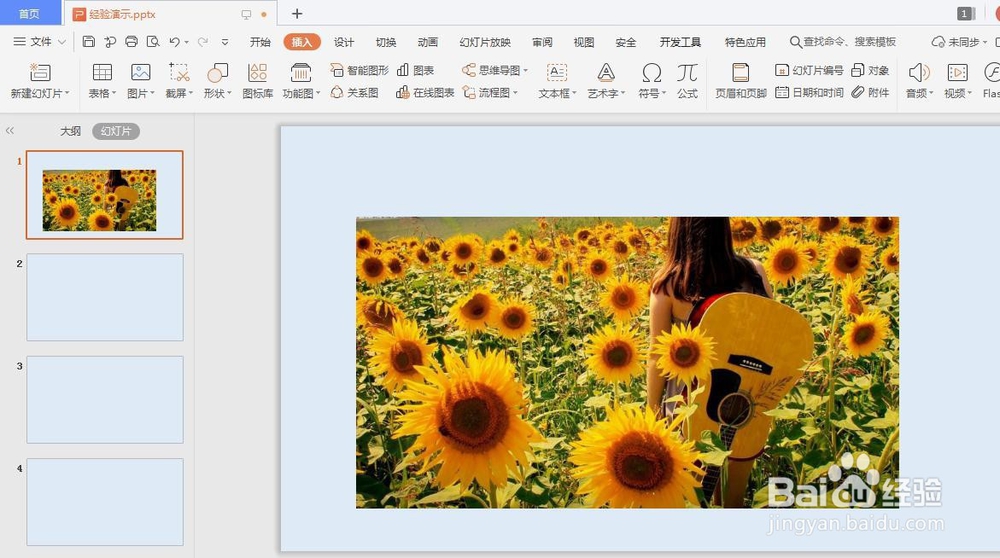Open quick access toolbar customize dropdown

coord(224,42)
